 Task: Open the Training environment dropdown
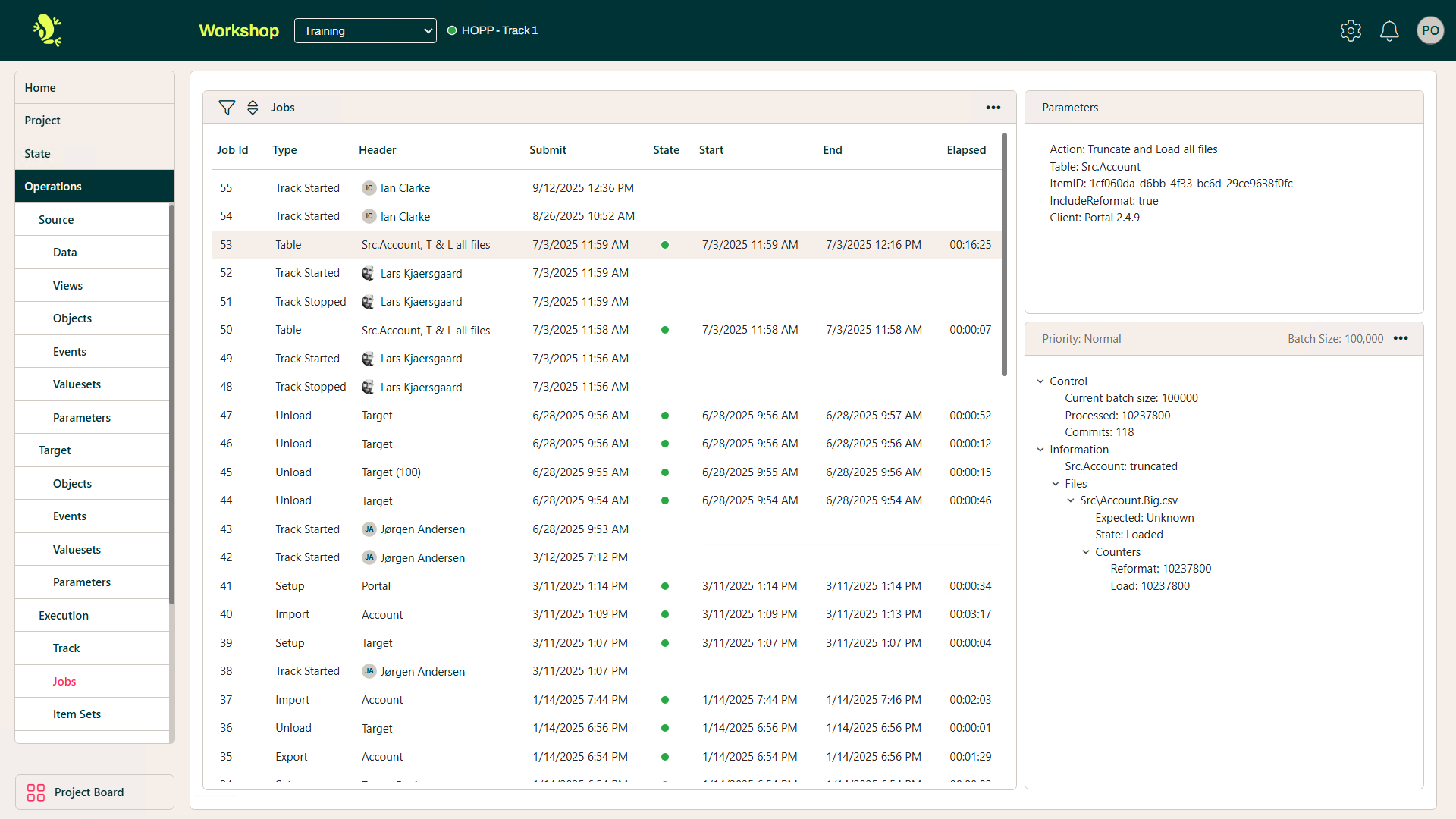pos(365,31)
